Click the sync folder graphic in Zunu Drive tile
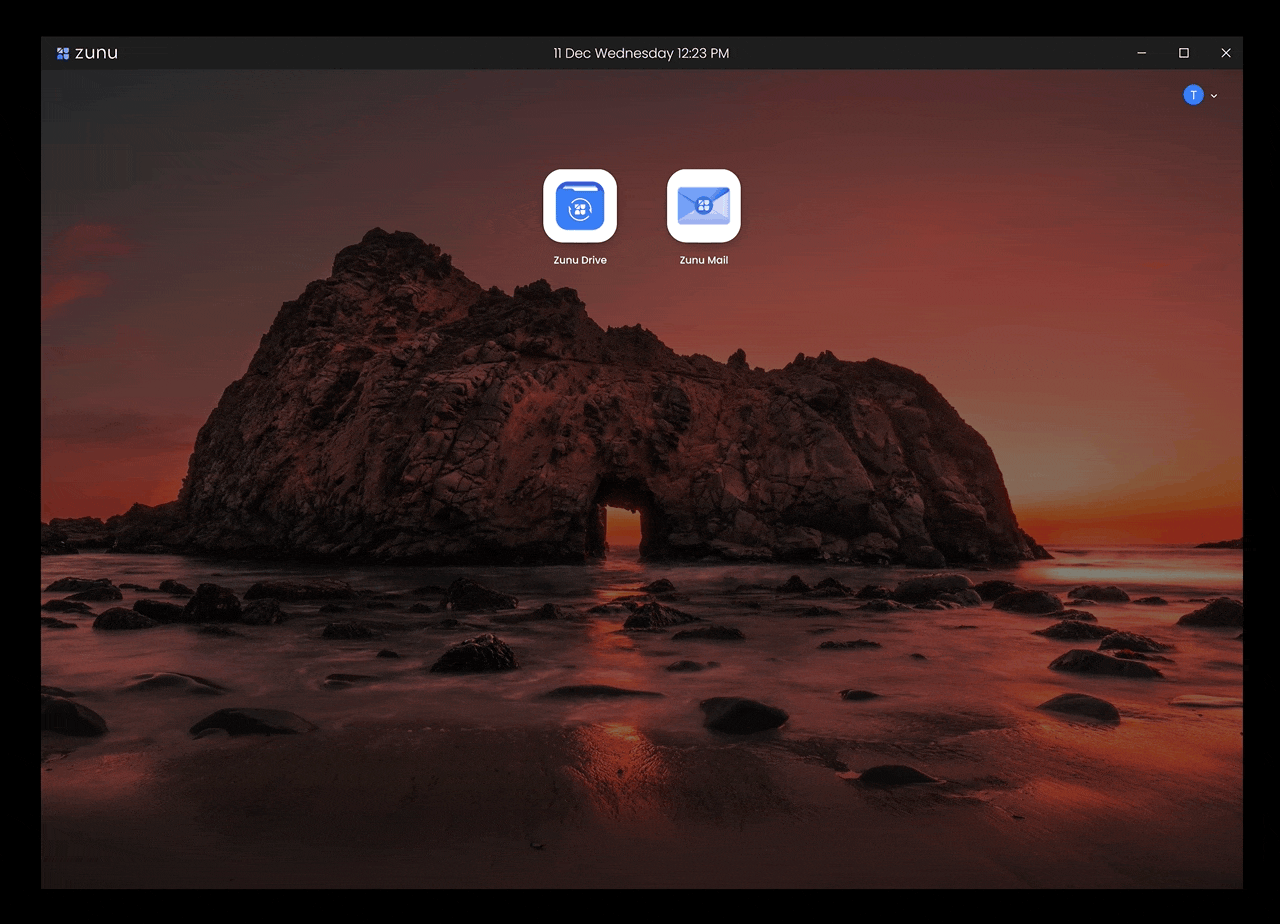 click(x=580, y=207)
